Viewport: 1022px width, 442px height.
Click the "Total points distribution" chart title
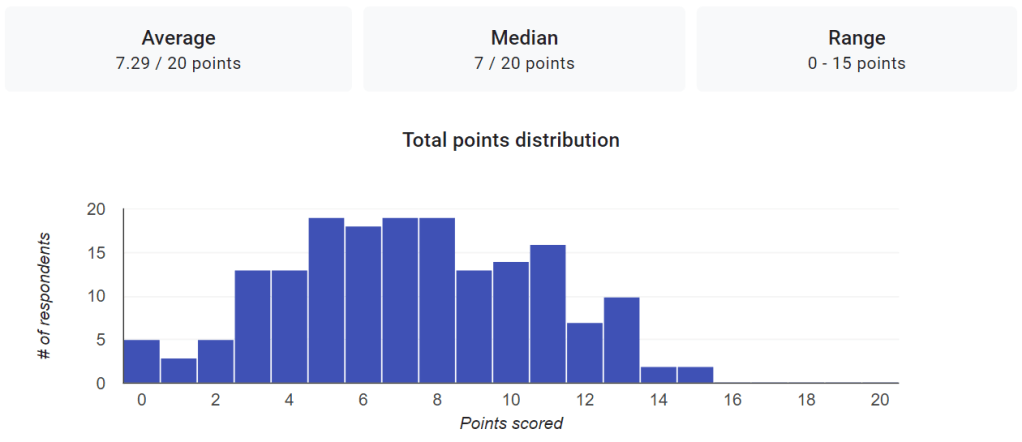pyautogui.click(x=511, y=140)
